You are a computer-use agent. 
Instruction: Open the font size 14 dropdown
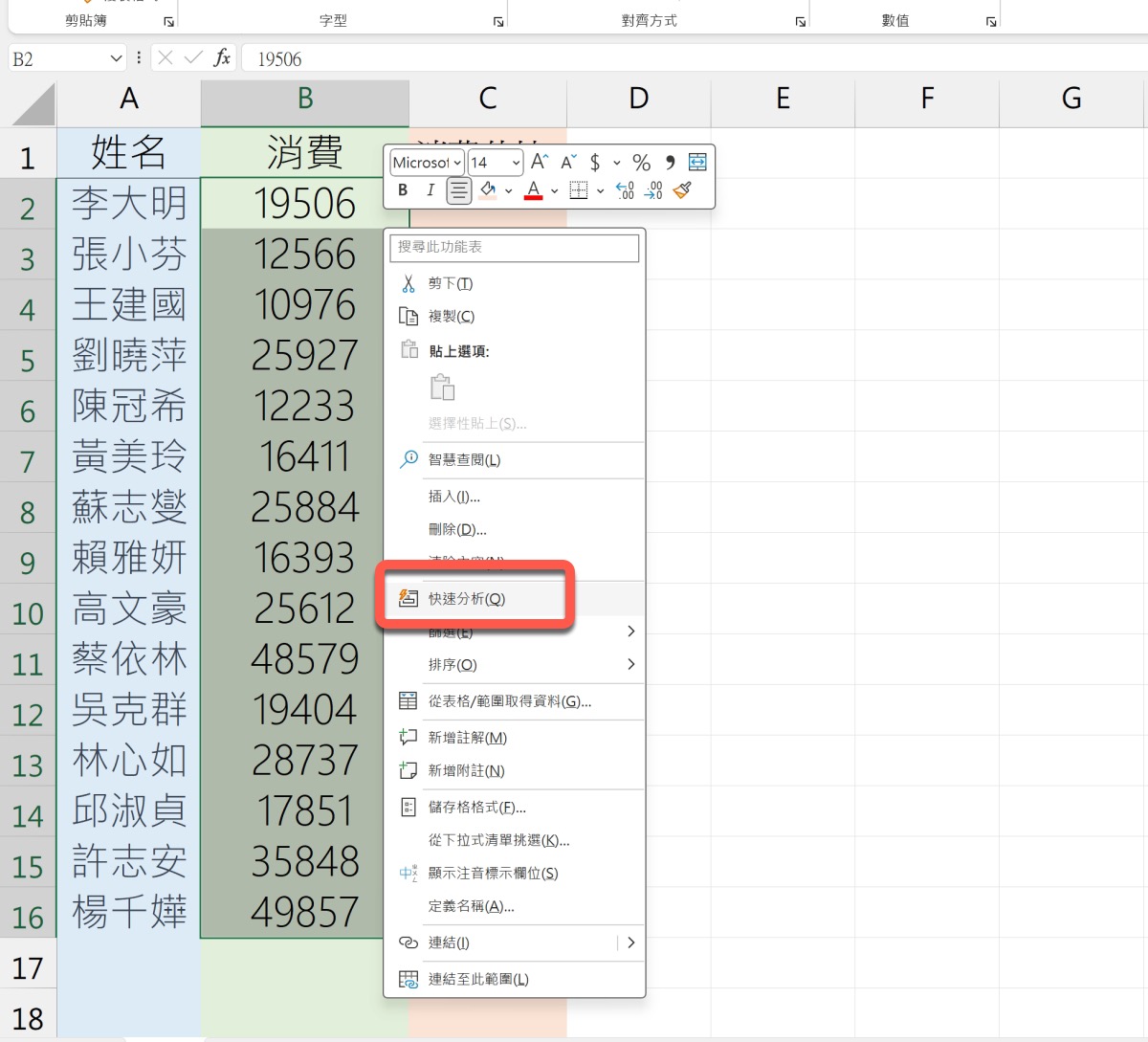tap(516, 163)
